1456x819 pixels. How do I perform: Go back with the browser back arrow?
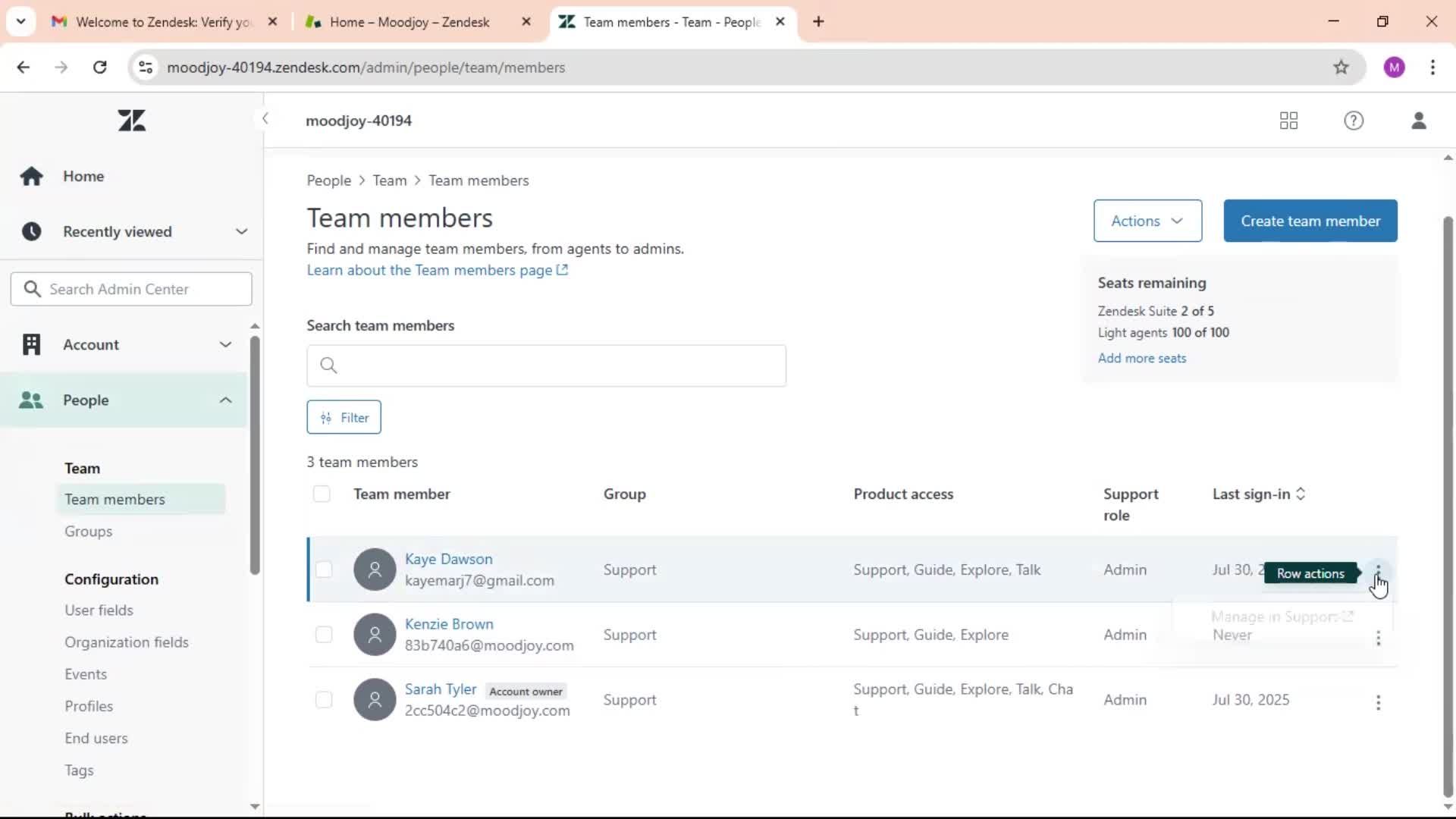(24, 67)
